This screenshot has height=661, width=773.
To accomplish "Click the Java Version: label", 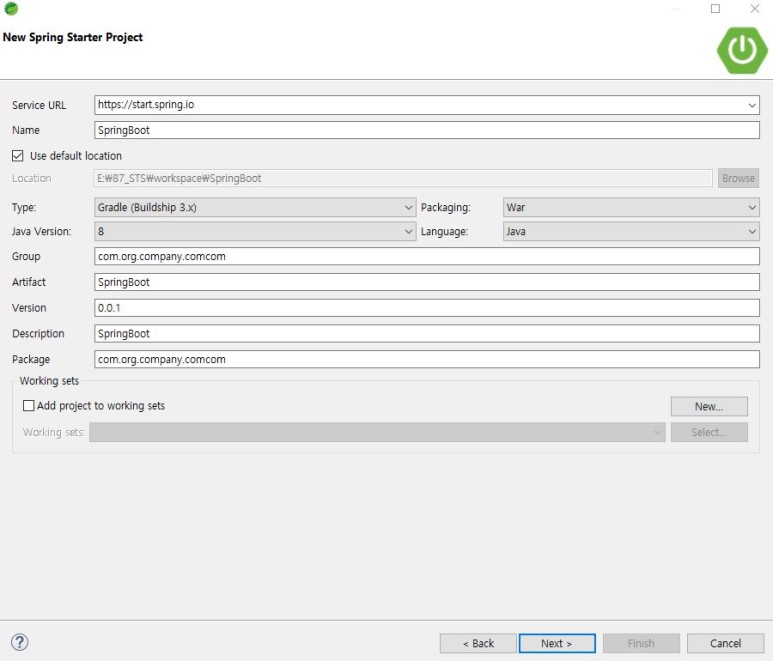I will click(x=41, y=232).
